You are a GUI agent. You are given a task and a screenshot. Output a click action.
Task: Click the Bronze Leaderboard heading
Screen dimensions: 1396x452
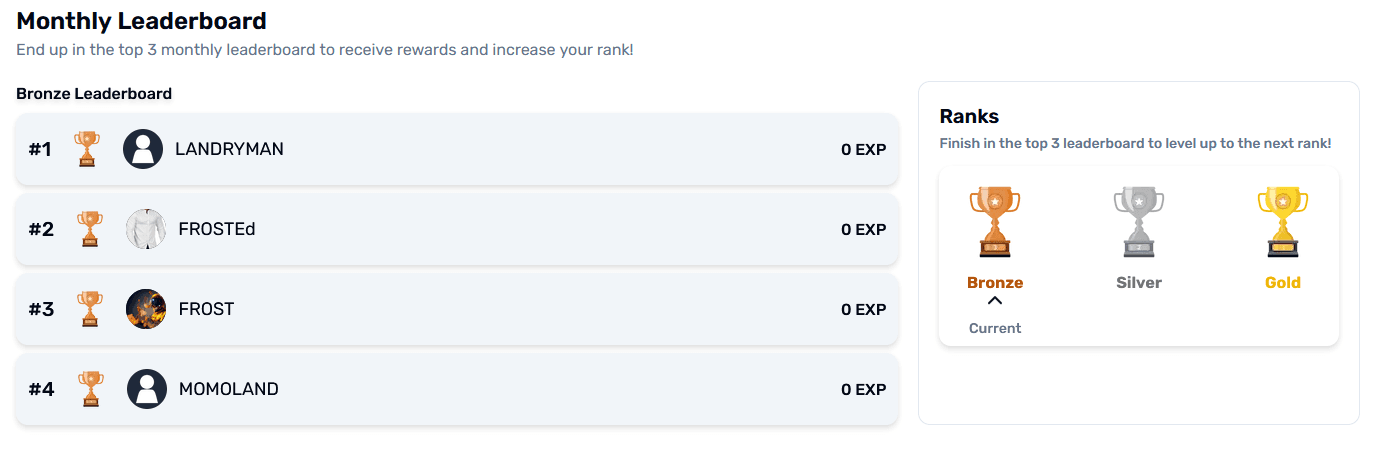point(94,94)
